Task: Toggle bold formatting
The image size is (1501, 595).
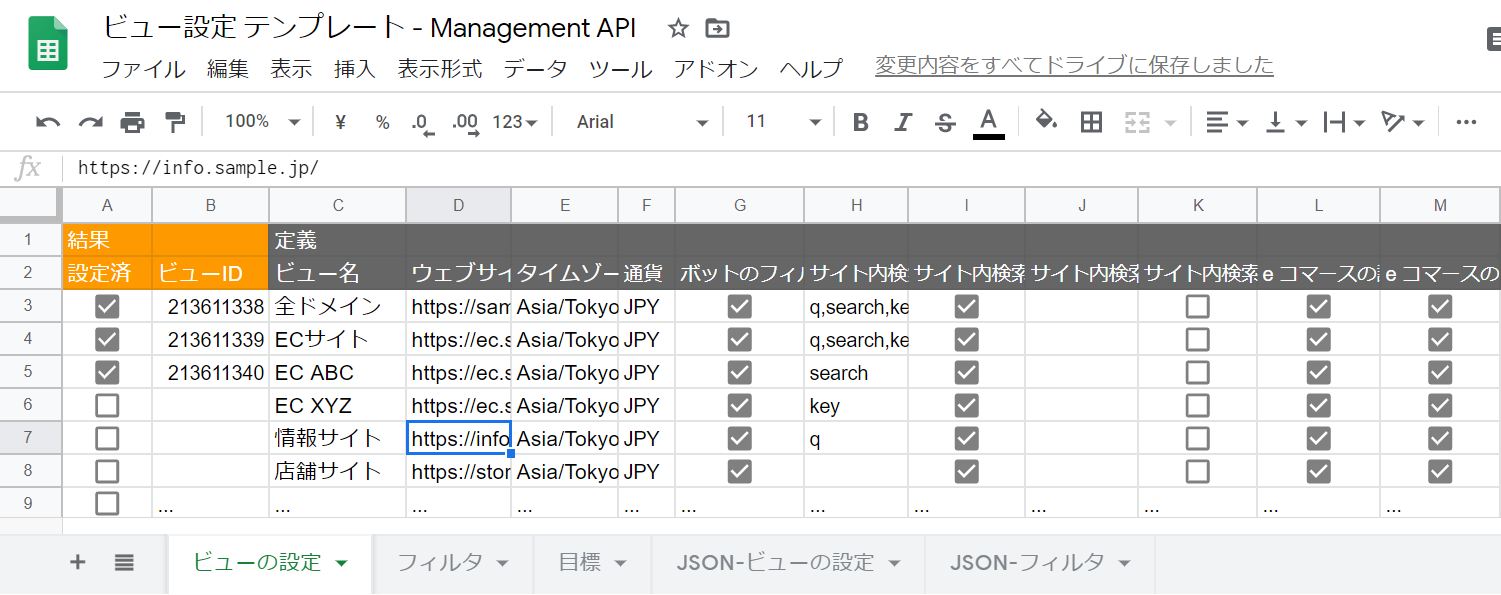Action: click(860, 122)
